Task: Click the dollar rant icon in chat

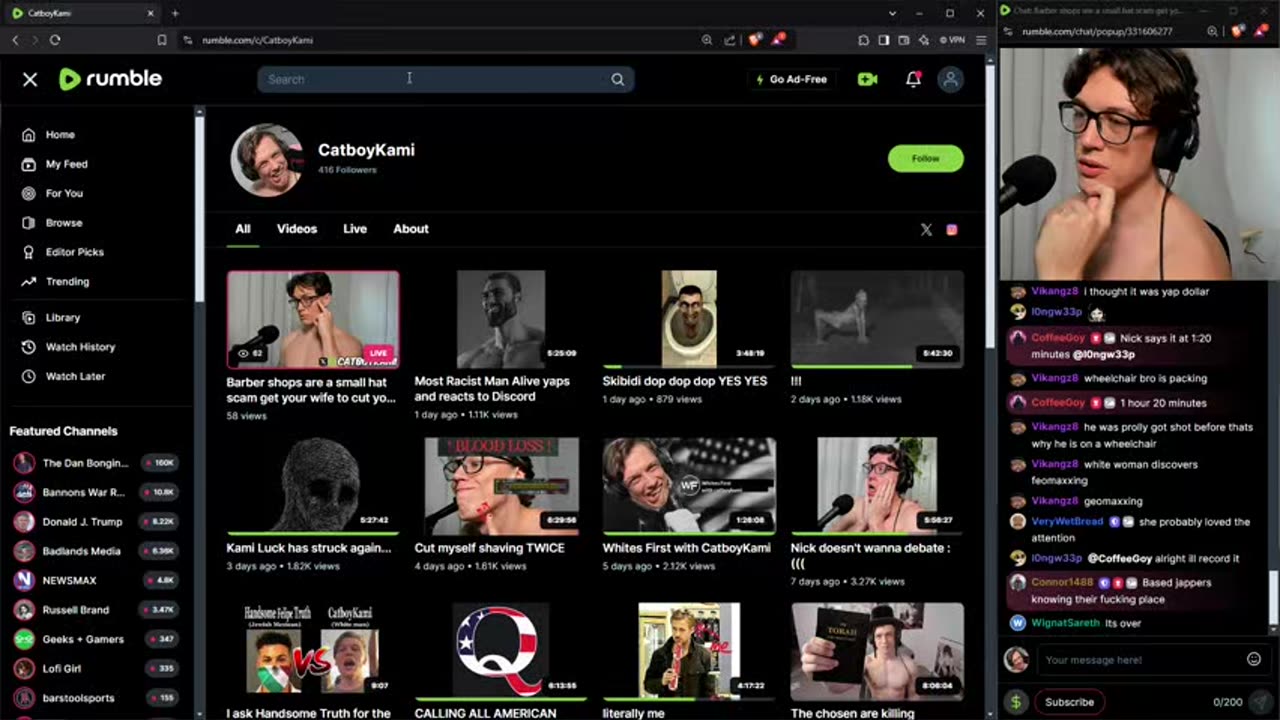Action: tap(1016, 702)
